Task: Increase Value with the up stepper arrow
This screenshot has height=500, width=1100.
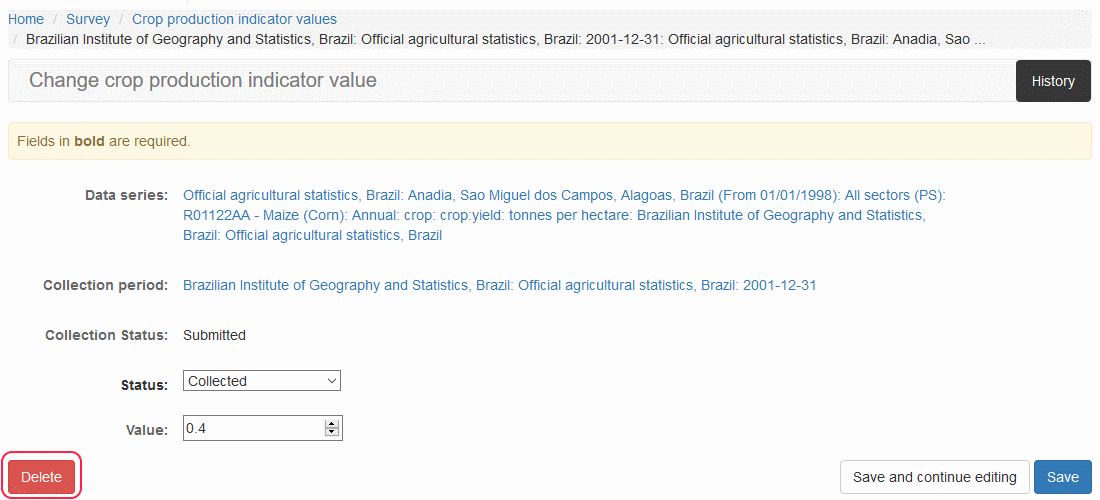Action: 332,425
